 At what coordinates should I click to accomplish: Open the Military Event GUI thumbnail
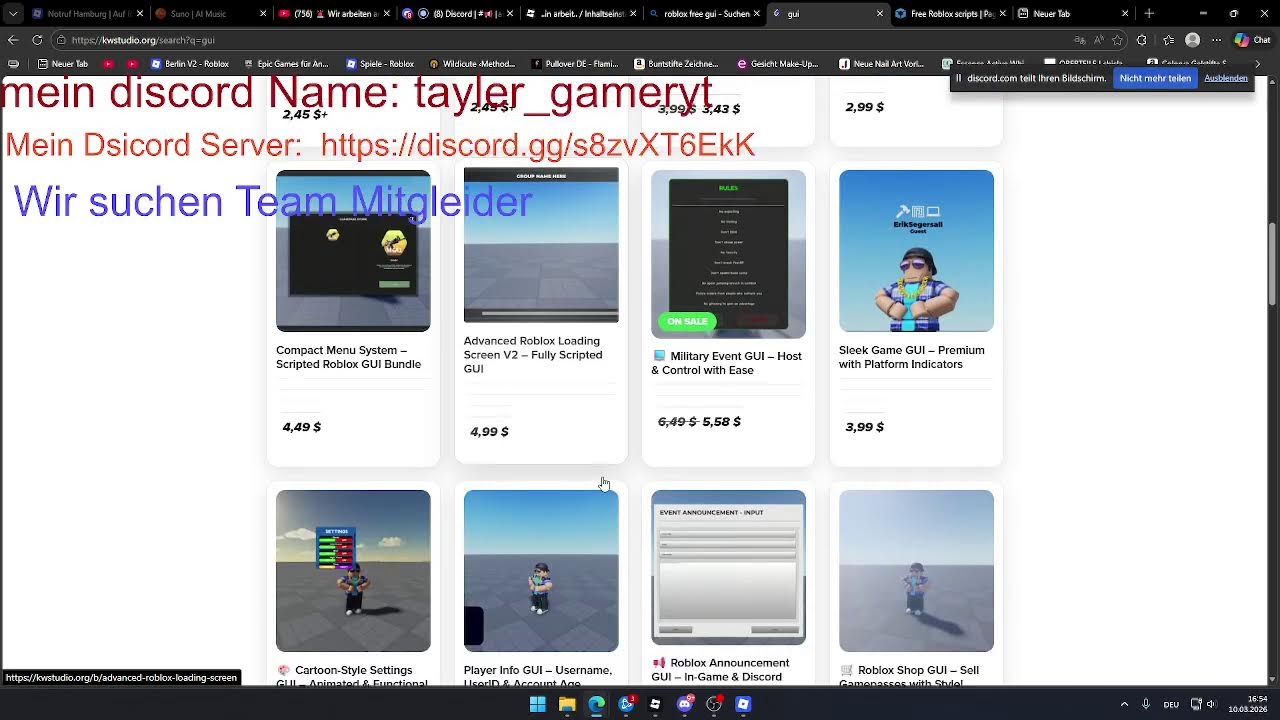click(x=728, y=254)
